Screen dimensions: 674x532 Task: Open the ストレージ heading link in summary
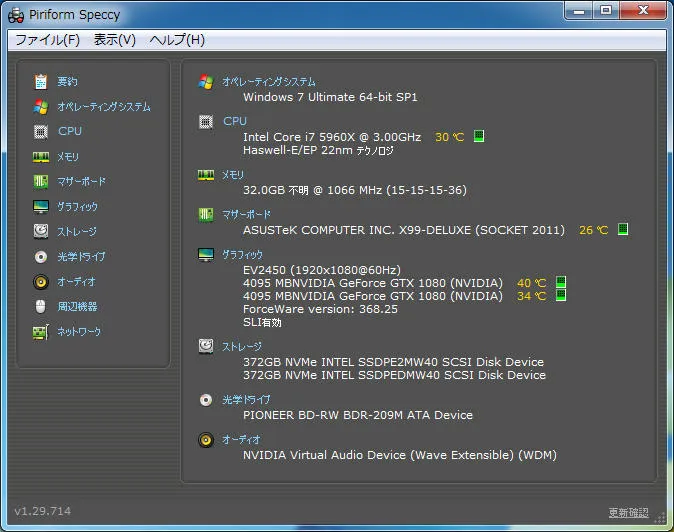click(x=242, y=346)
